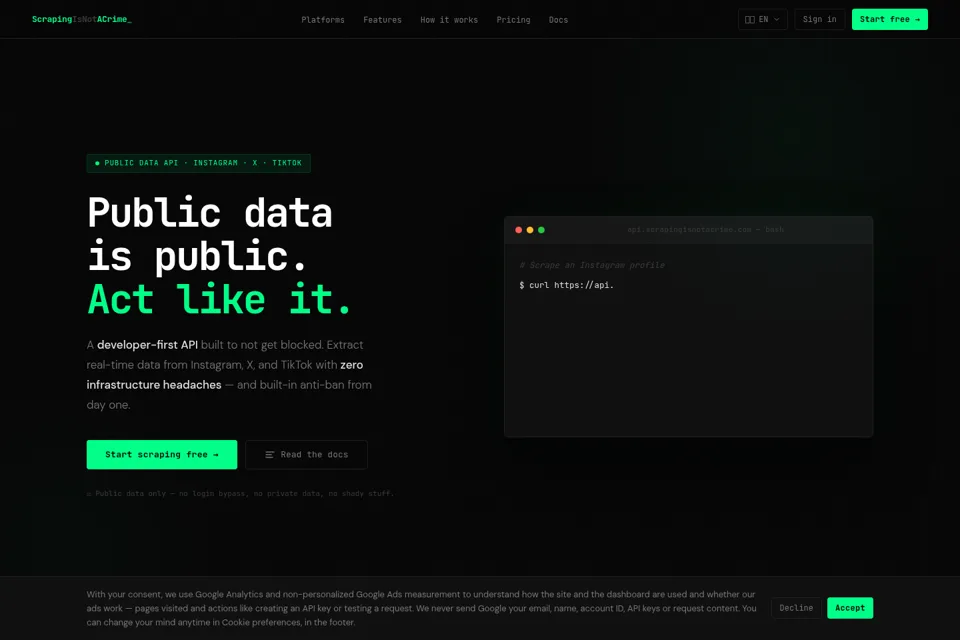This screenshot has width=960, height=640.
Task: Open Read the docs button
Action: 306,454
